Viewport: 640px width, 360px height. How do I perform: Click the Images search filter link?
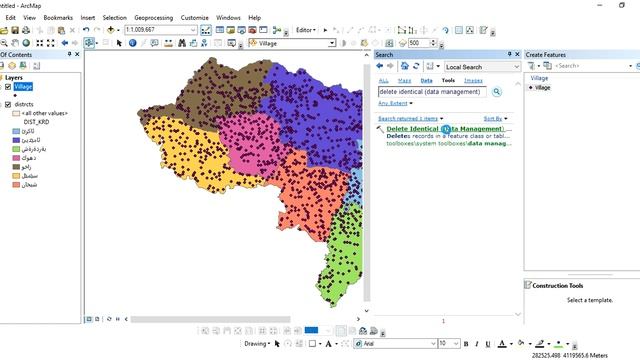point(473,80)
